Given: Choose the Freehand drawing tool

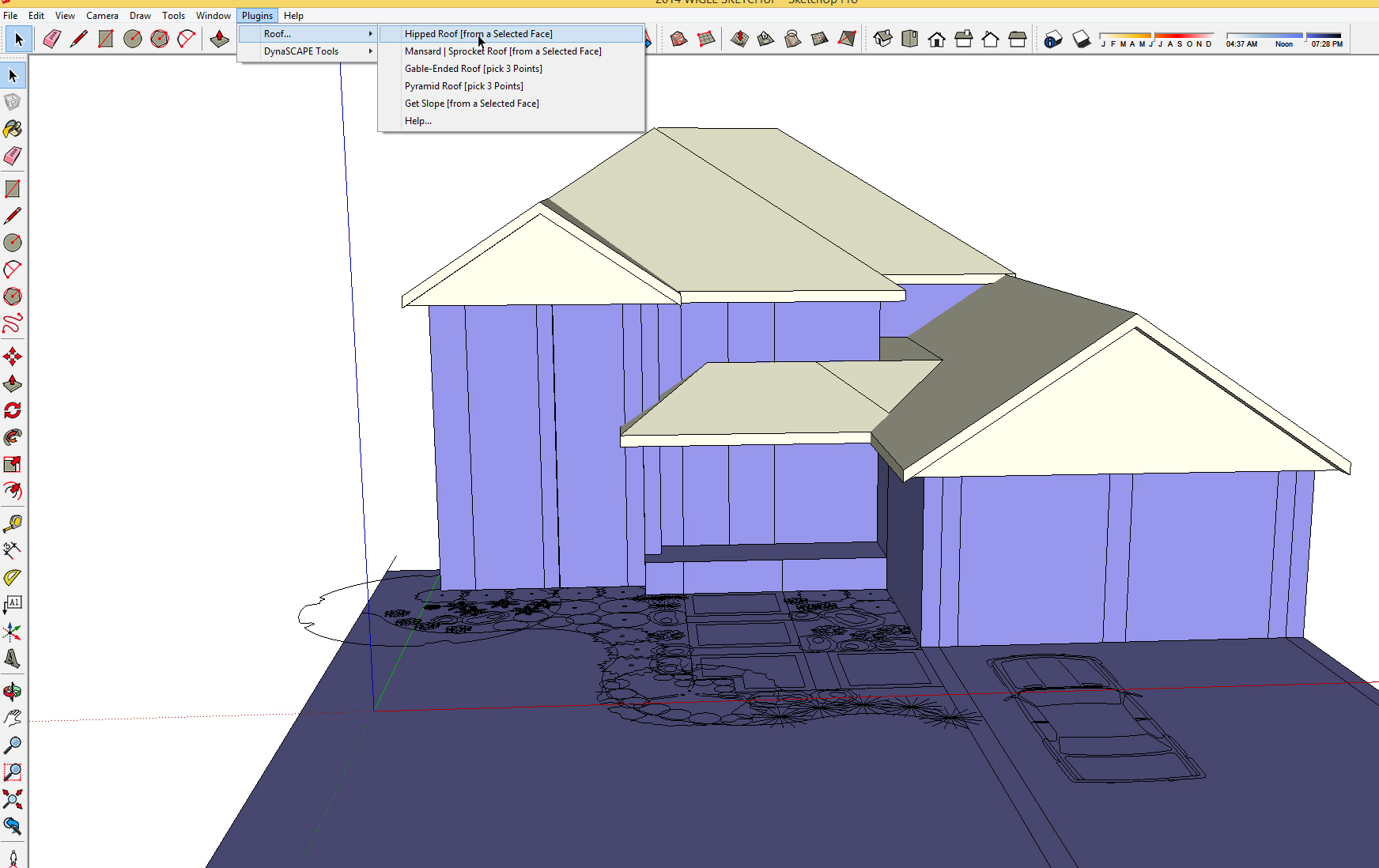Looking at the screenshot, I should 13,323.
